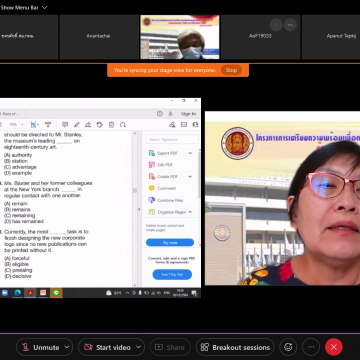The height and width of the screenshot is (360, 360).
Task: Click the blue Try now button
Action: pos(170,243)
